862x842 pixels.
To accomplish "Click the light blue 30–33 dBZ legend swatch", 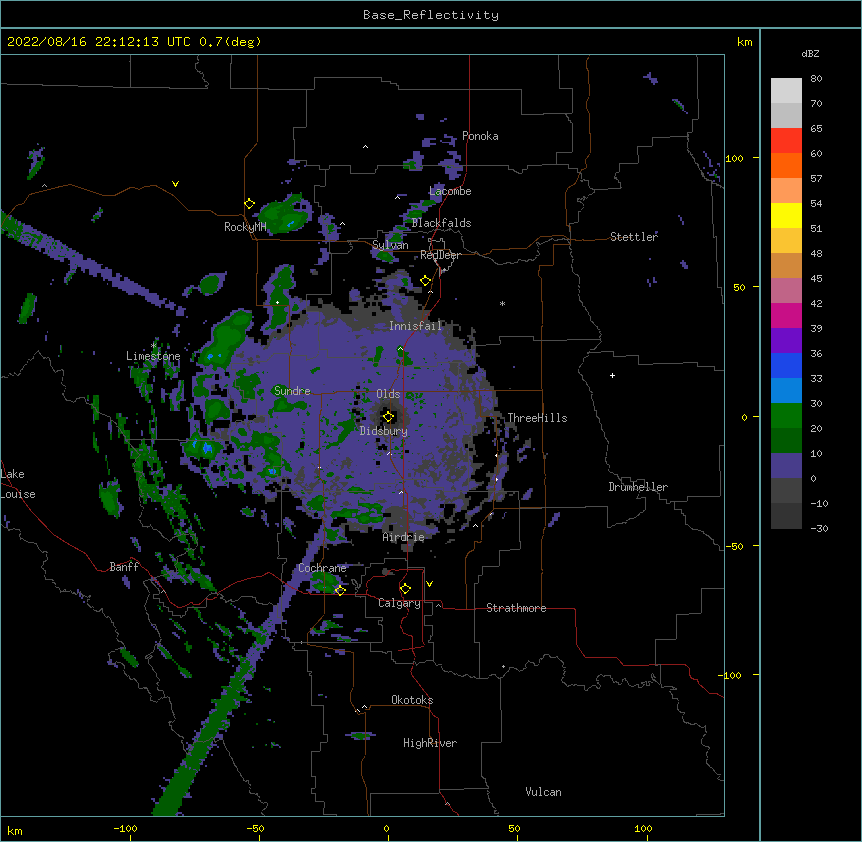I will coord(786,391).
